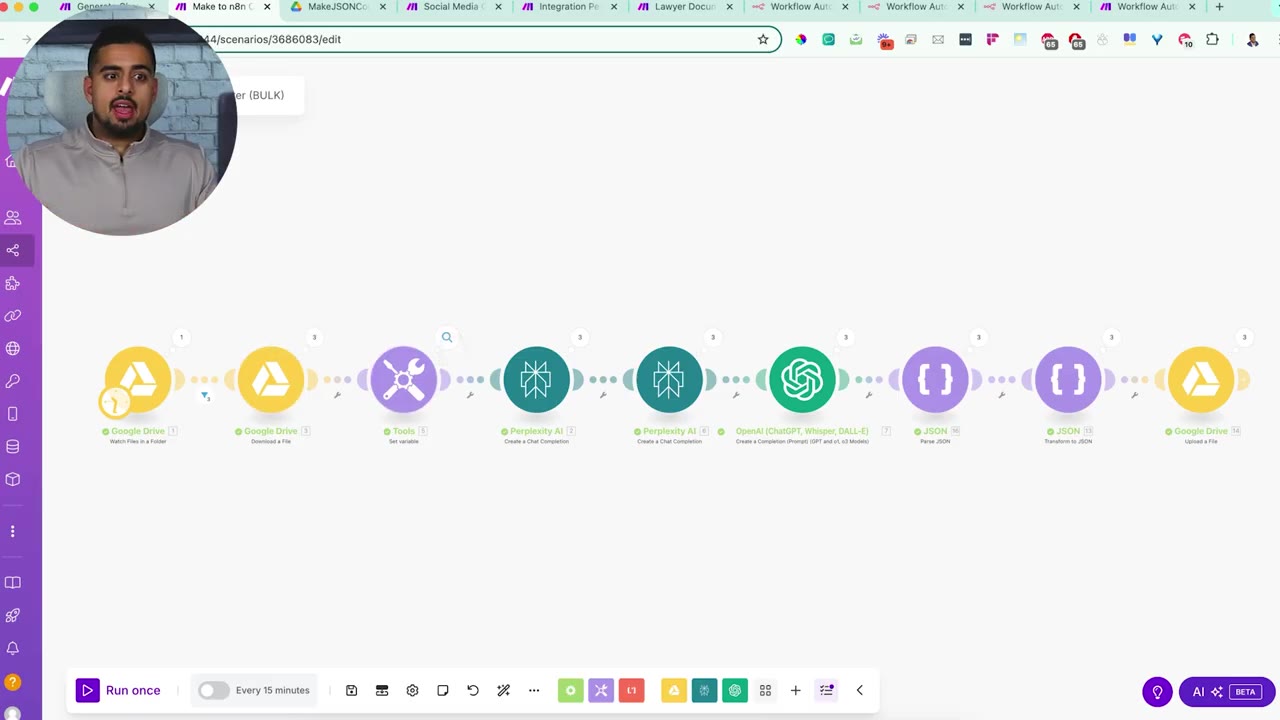This screenshot has height=720, width=1280.
Task: Click the red text parser tool icon
Action: 632,690
